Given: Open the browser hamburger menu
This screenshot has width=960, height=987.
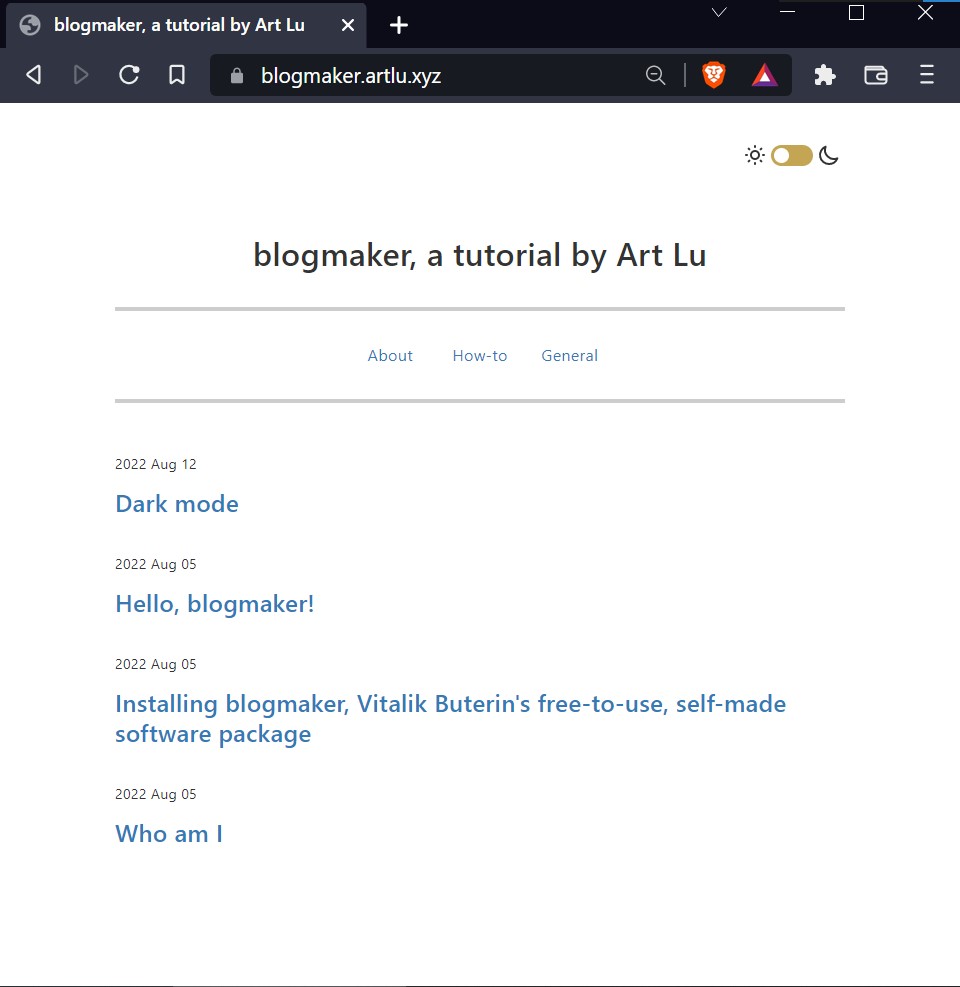Looking at the screenshot, I should tap(926, 74).
